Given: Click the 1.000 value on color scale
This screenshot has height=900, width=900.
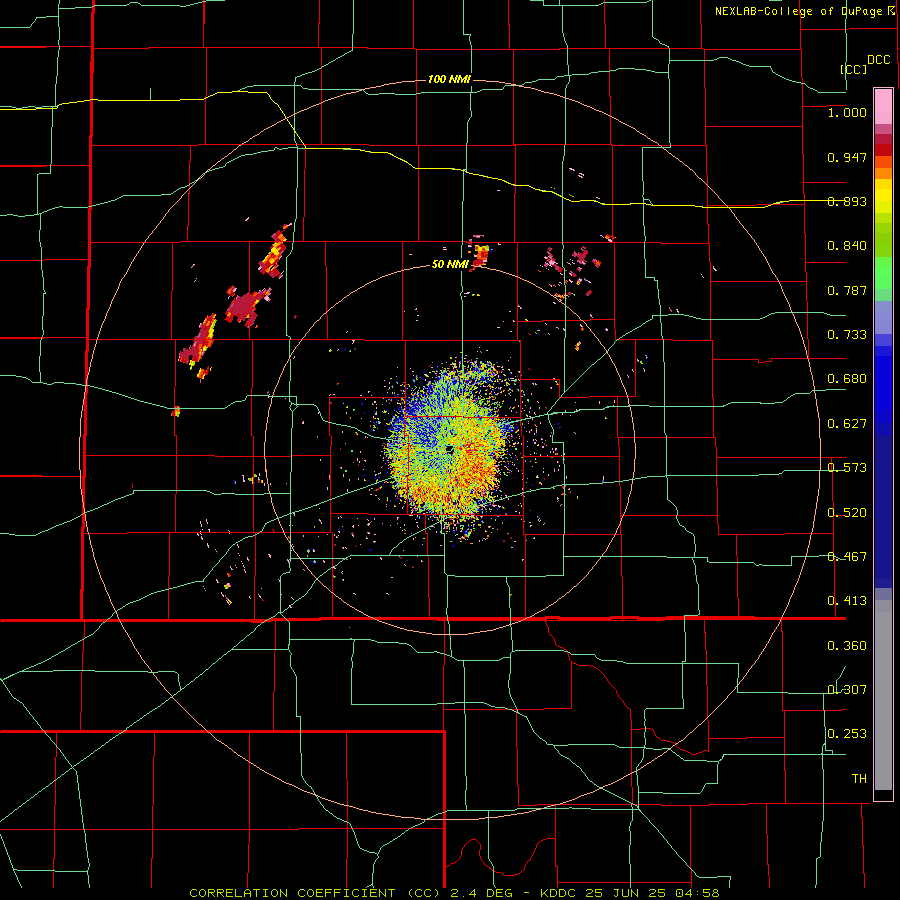Looking at the screenshot, I should (x=847, y=112).
